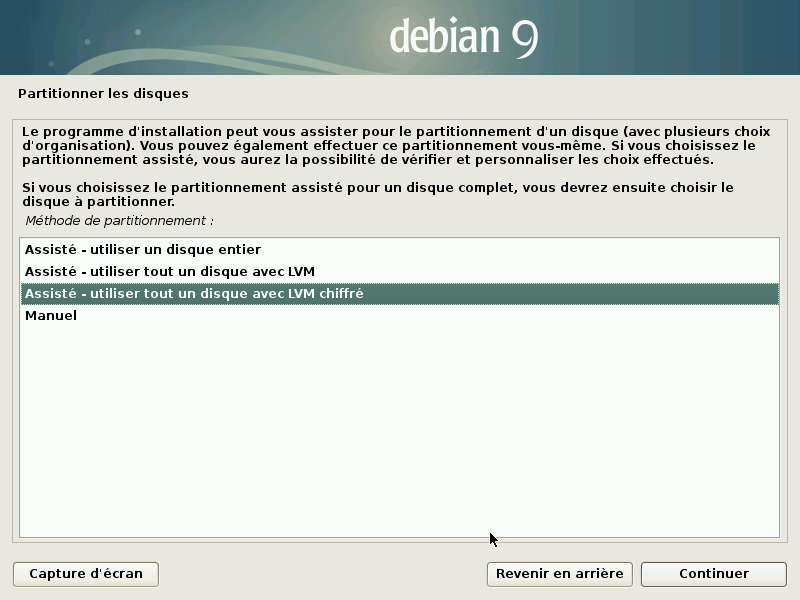This screenshot has height=600, width=800.
Task: Go back using "Revenir en arrière"
Action: point(559,573)
